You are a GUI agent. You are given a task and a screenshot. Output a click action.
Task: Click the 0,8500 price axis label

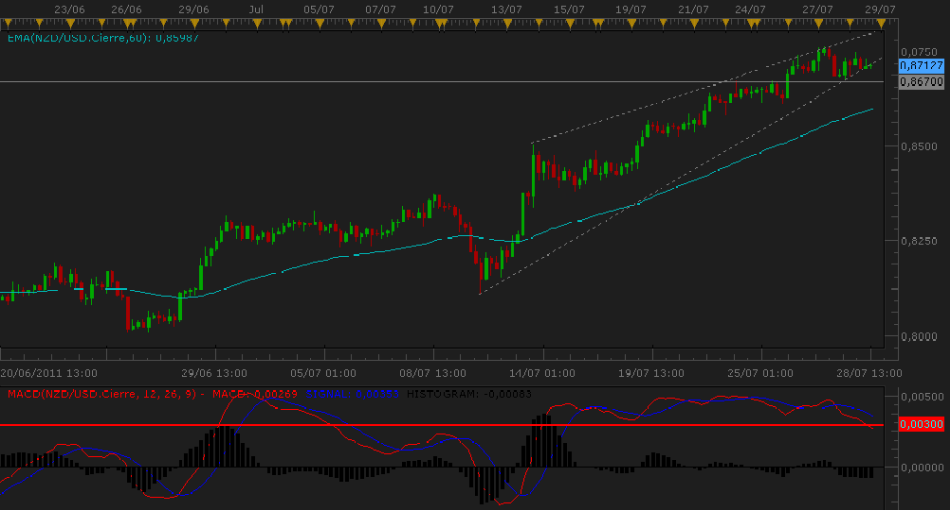point(918,146)
